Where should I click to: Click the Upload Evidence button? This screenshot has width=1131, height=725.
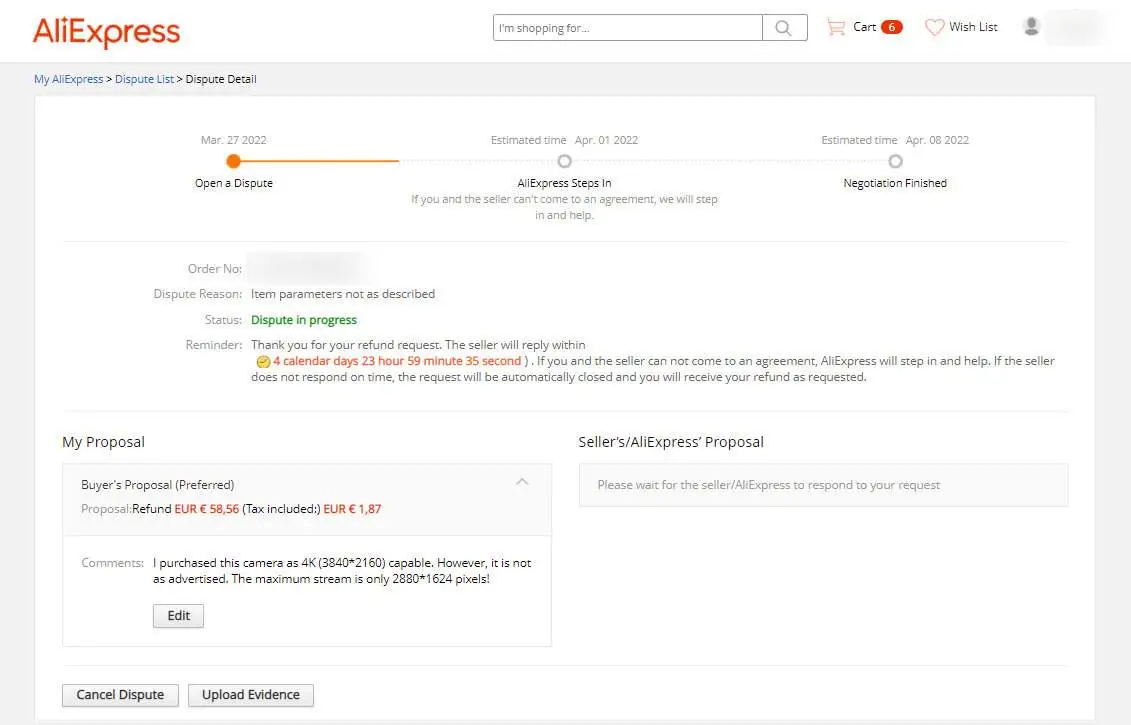click(250, 695)
